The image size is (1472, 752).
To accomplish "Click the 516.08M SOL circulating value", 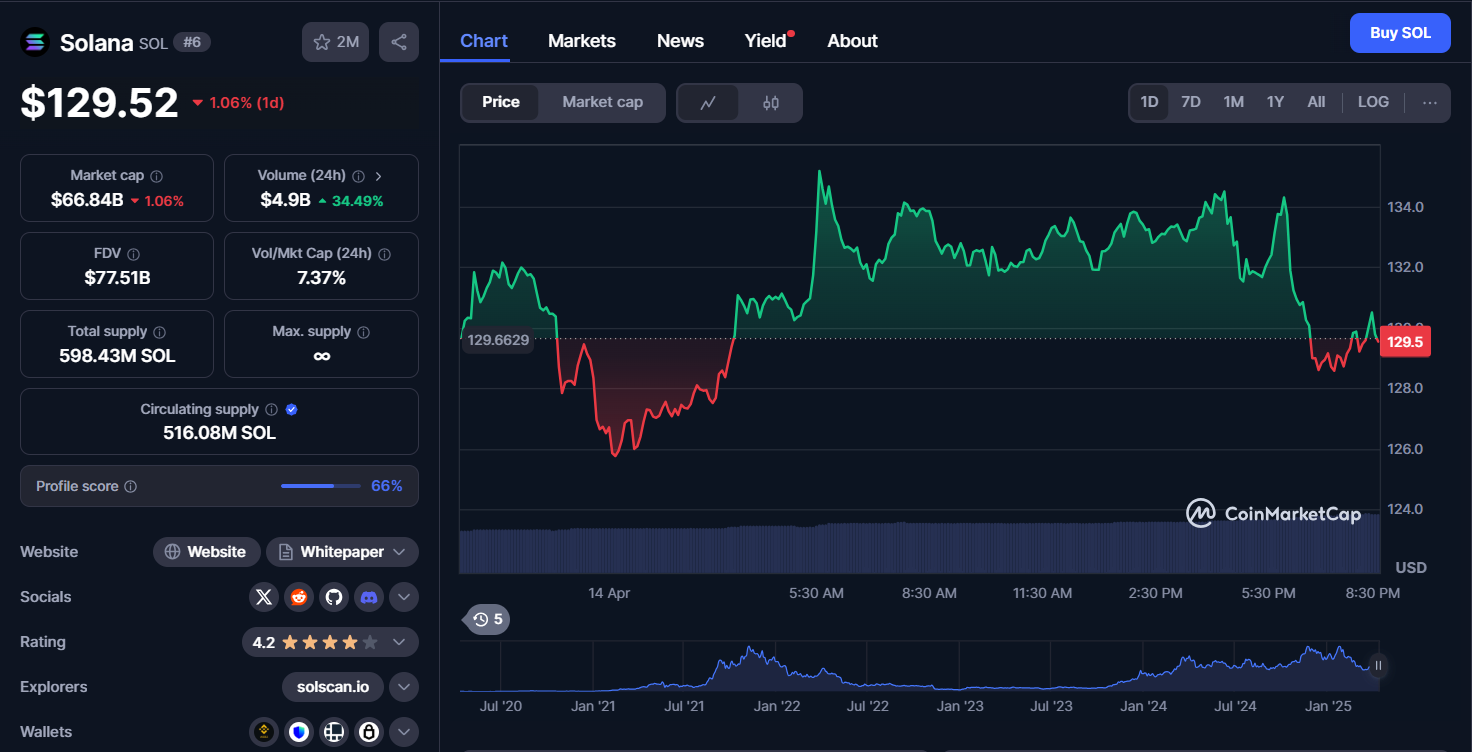I will (x=219, y=433).
